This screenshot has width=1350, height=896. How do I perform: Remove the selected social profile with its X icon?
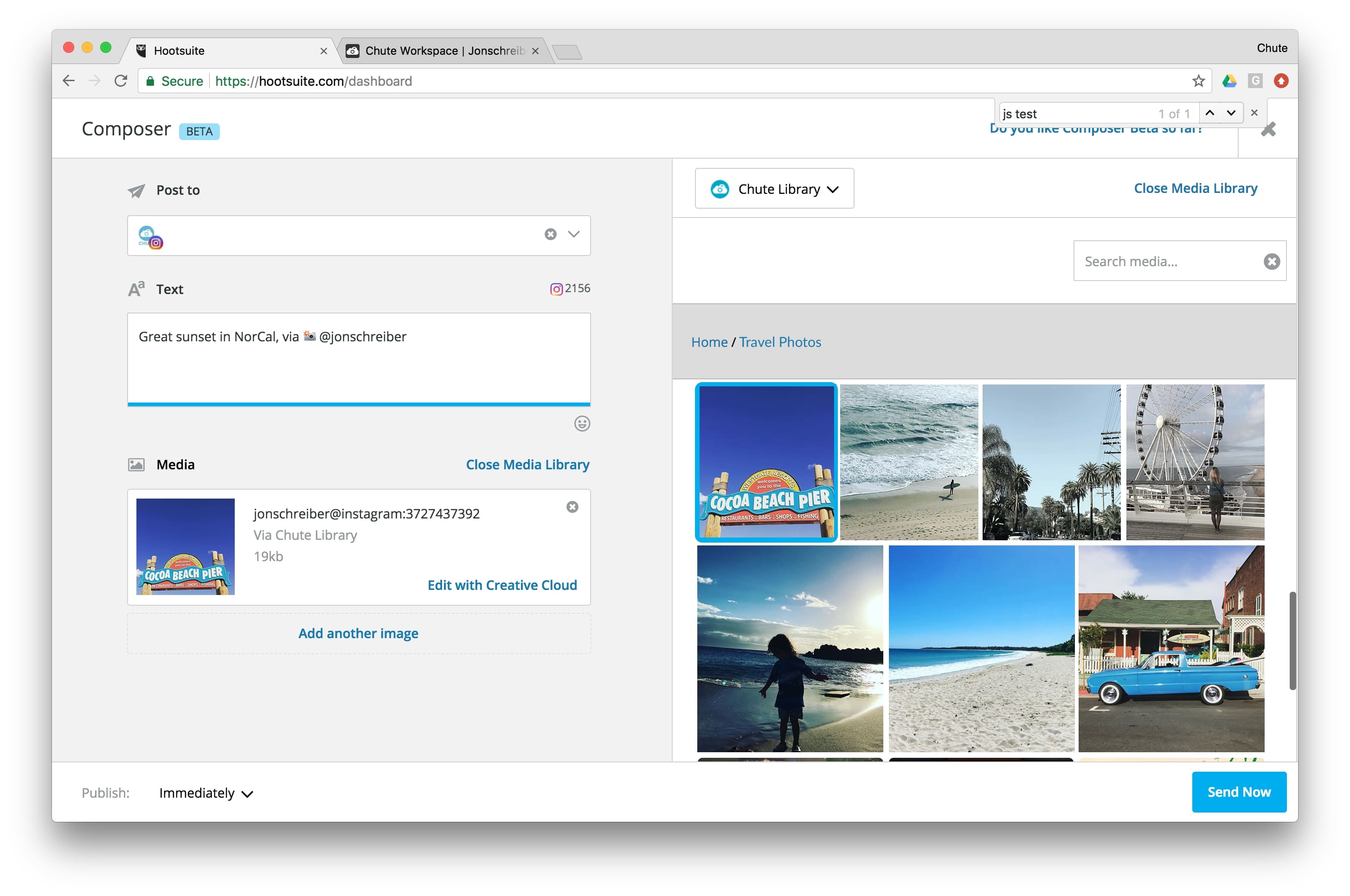[x=550, y=234]
